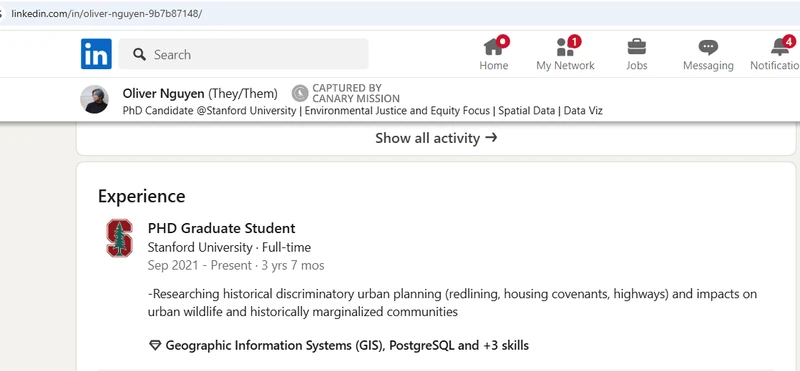The image size is (800, 371).
Task: Click the Home menu label
Action: point(493,65)
